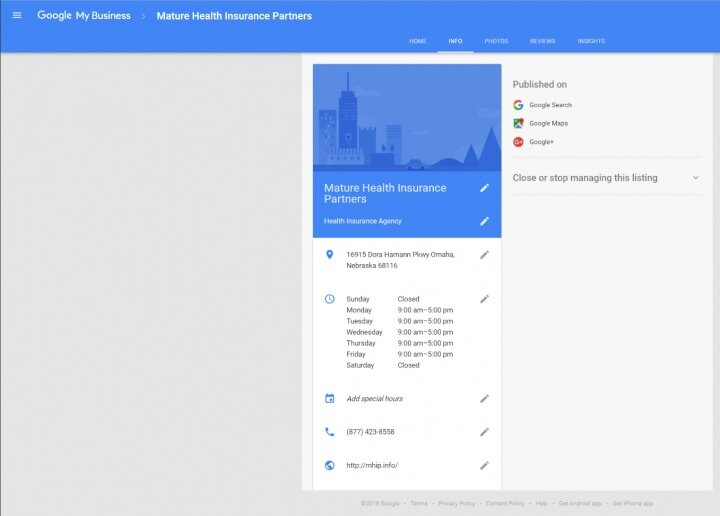
Task: Expand Close or stop managing this listing
Action: point(606,178)
